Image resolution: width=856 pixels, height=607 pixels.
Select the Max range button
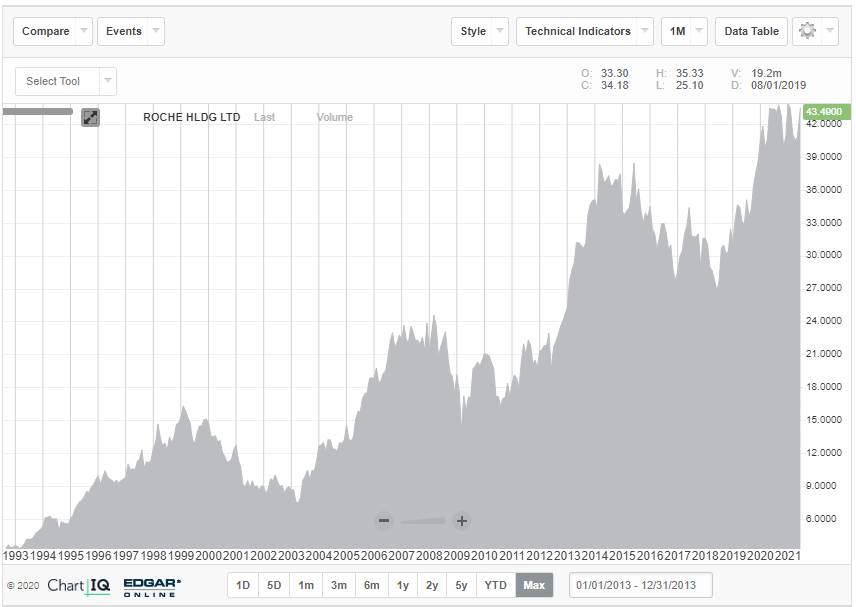(x=534, y=585)
